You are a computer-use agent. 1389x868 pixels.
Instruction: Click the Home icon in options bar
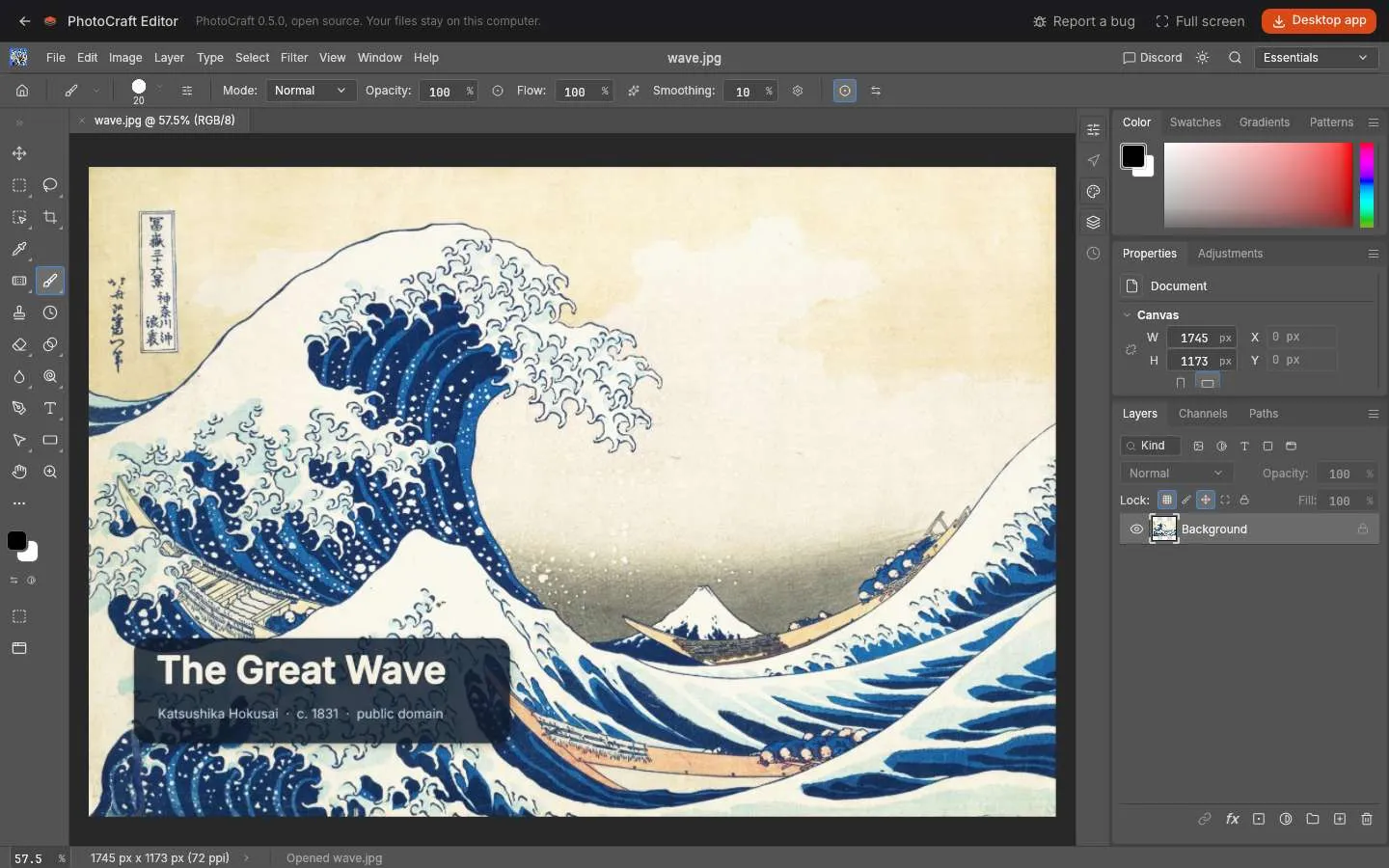tap(22, 91)
